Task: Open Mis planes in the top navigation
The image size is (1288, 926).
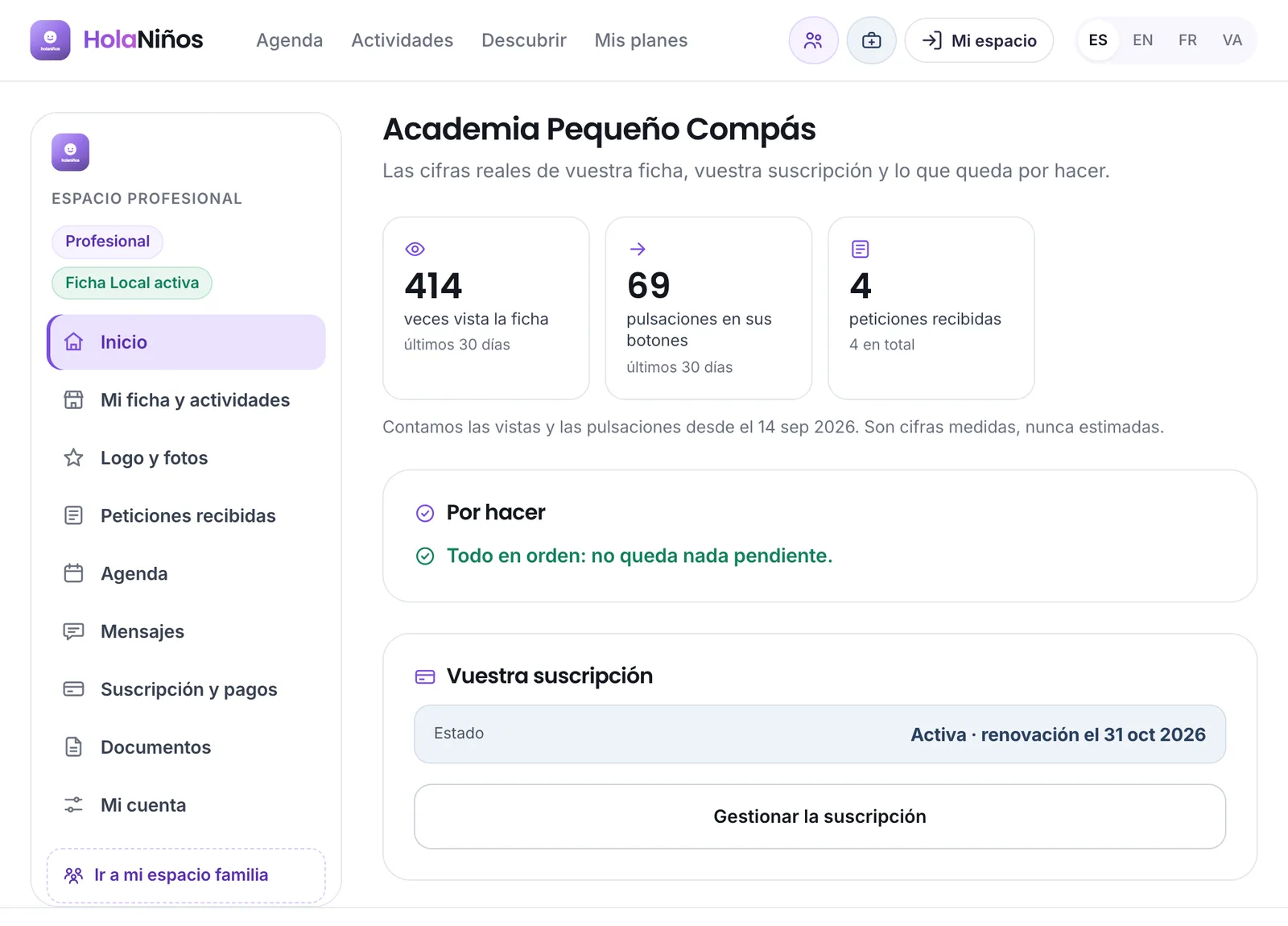Action: coord(641,40)
